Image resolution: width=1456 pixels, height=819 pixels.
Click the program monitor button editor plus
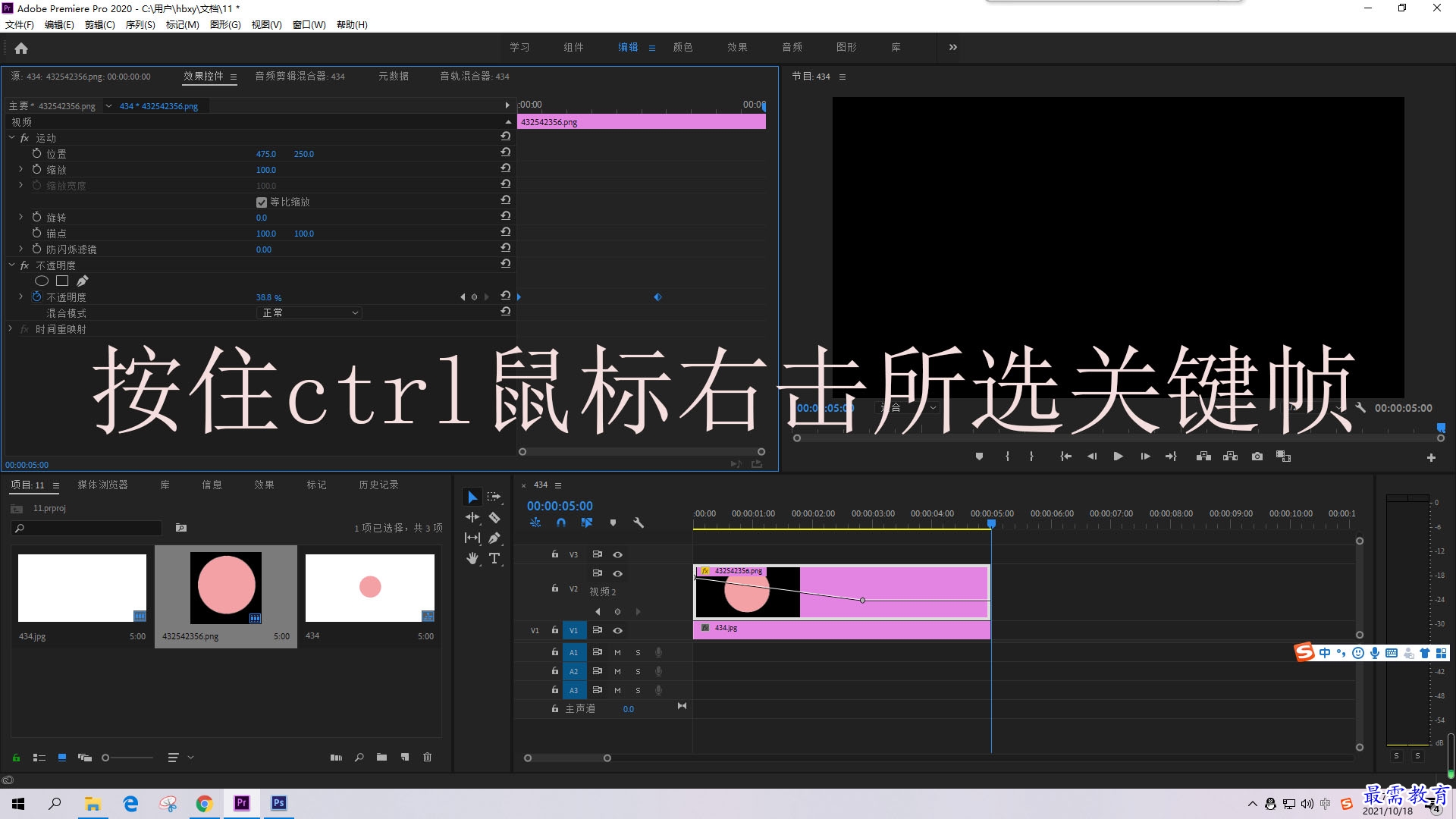(x=1431, y=457)
